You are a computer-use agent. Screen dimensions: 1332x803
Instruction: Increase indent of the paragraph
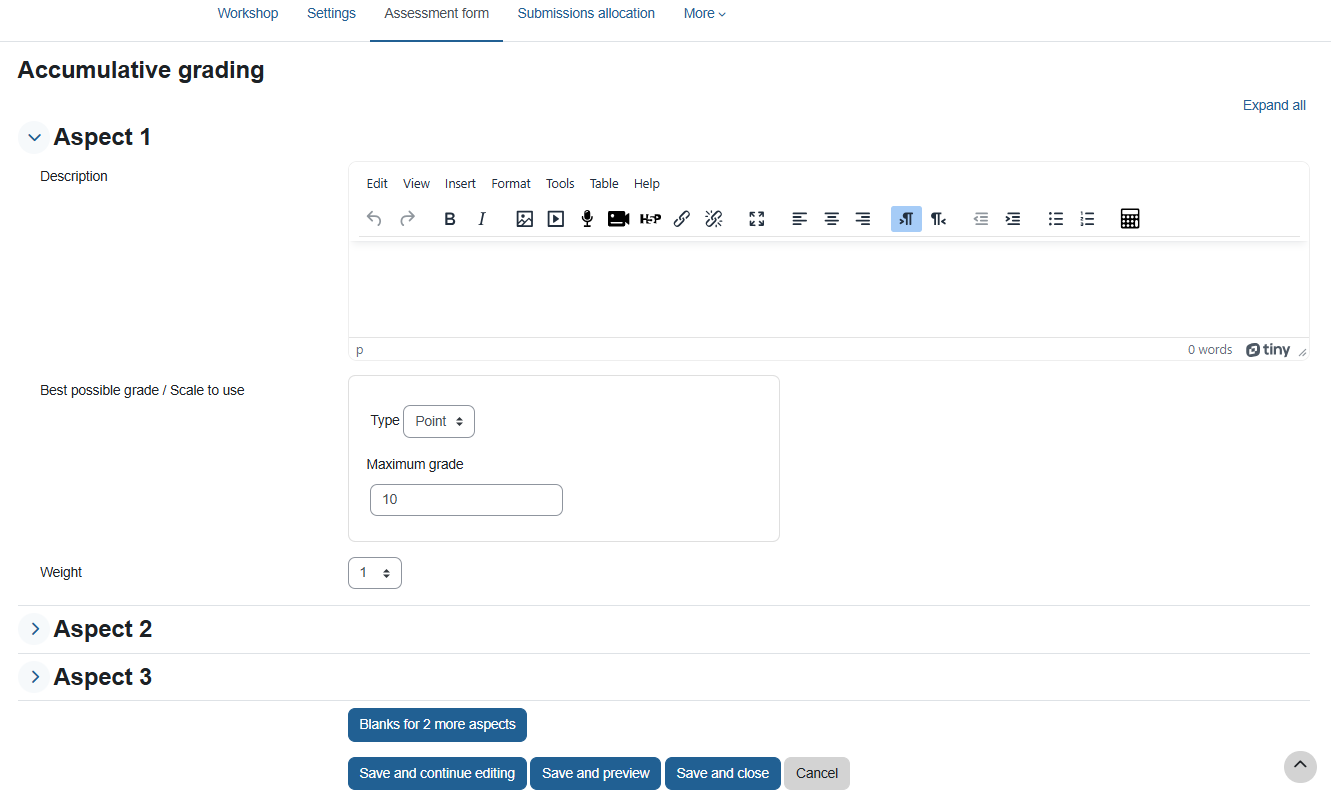coord(1013,219)
